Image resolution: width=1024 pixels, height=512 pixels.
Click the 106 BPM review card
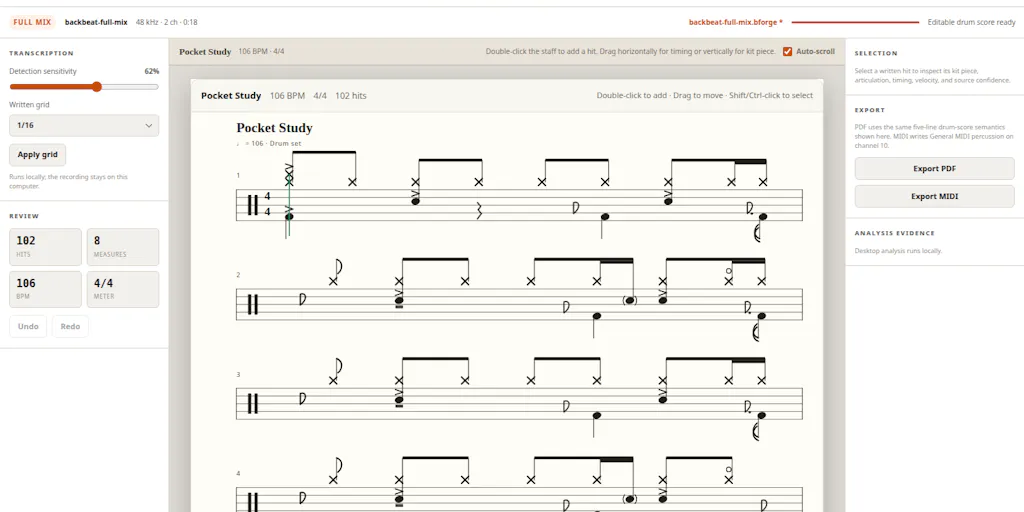[x=45, y=289]
